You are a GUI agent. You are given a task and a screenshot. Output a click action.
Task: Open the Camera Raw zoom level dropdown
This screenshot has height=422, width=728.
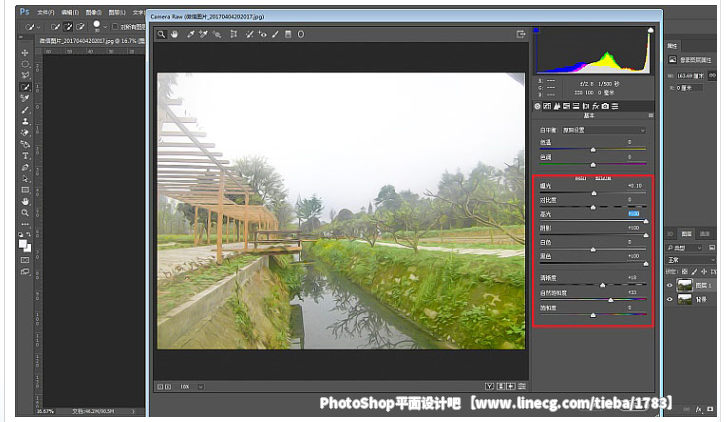coord(201,386)
